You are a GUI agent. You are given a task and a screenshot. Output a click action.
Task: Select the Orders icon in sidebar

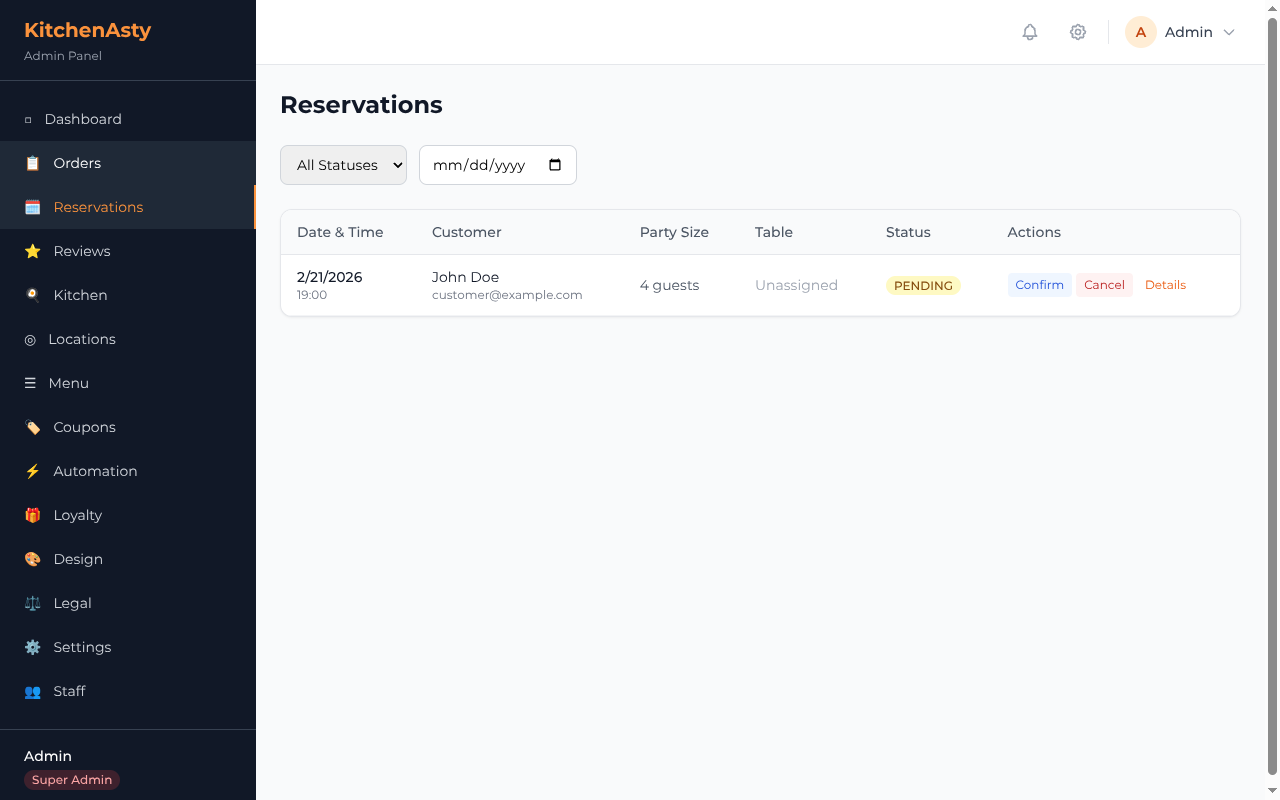tap(32, 162)
